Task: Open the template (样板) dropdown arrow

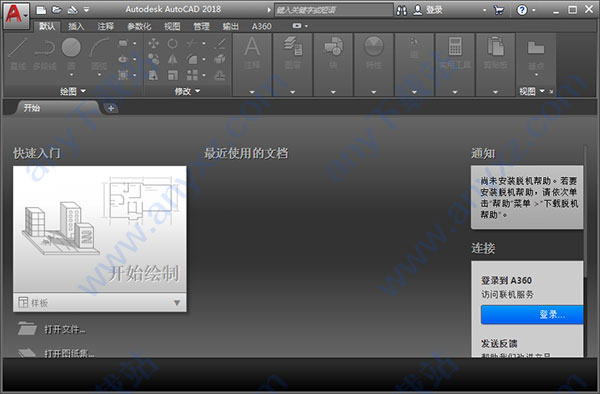Action: 177,303
